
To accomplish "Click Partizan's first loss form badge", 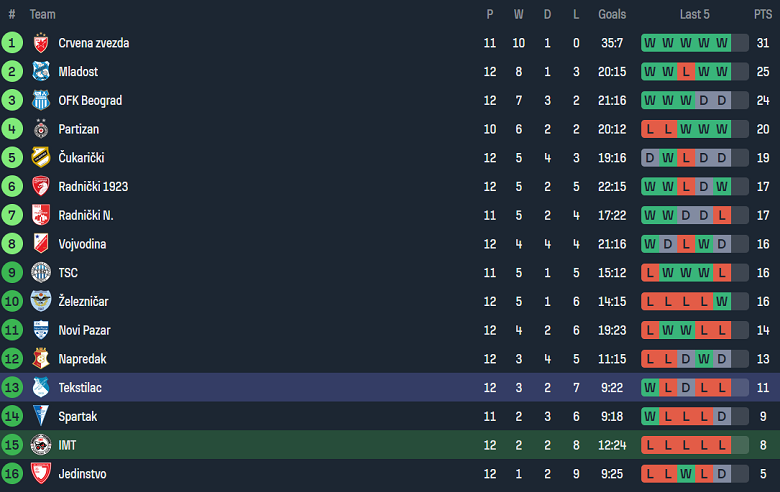I will [650, 129].
